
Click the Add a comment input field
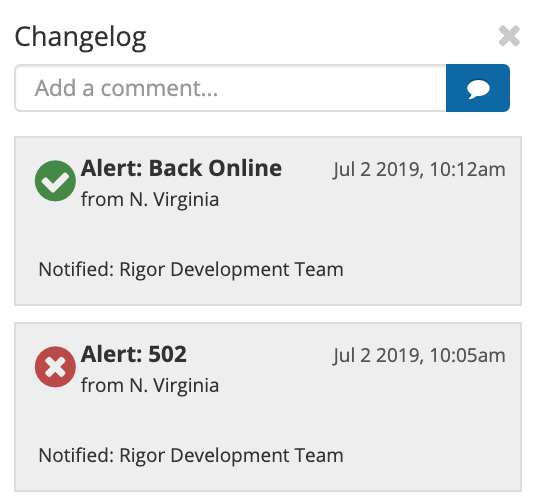(x=230, y=88)
